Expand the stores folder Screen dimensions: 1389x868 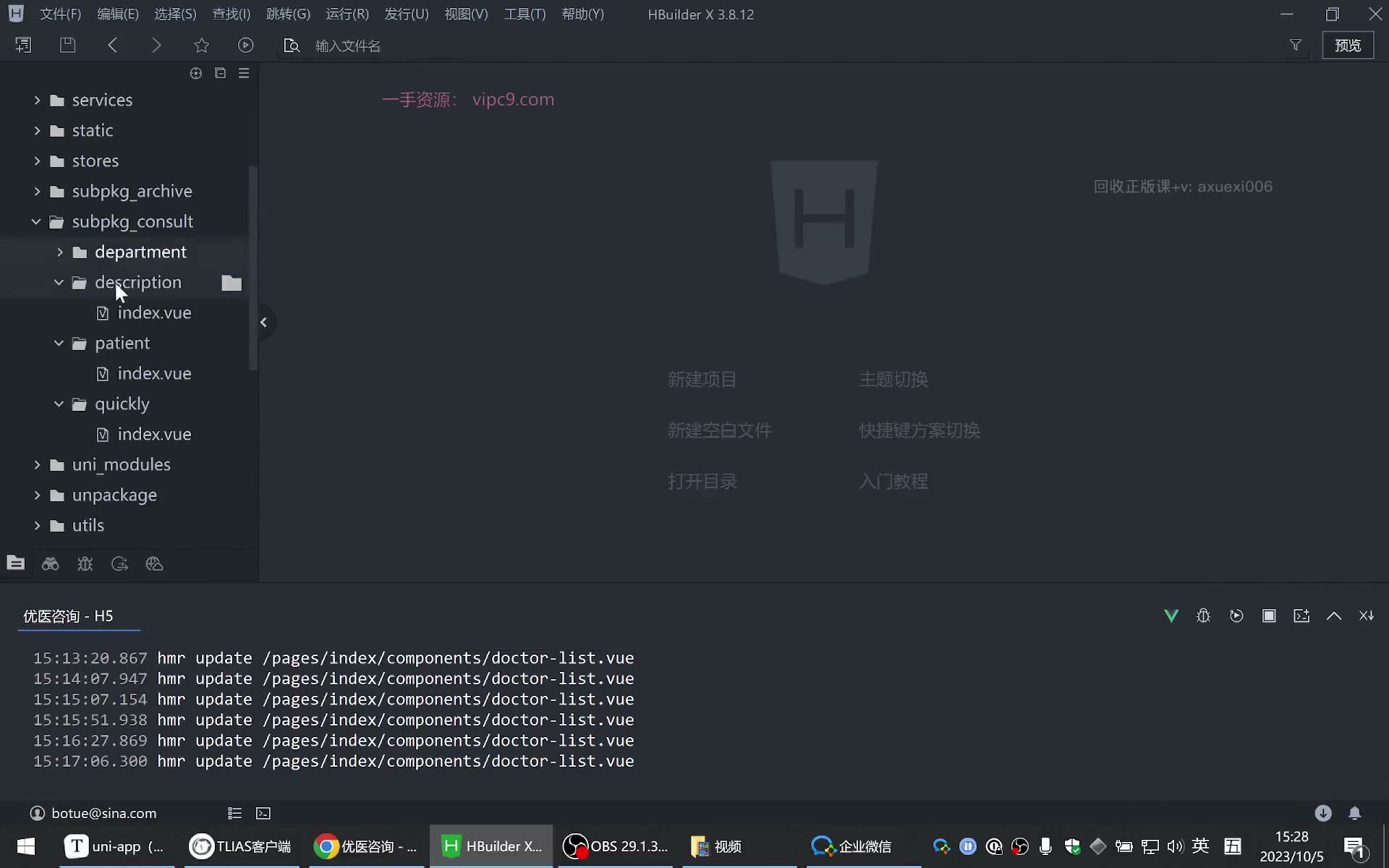point(37,161)
